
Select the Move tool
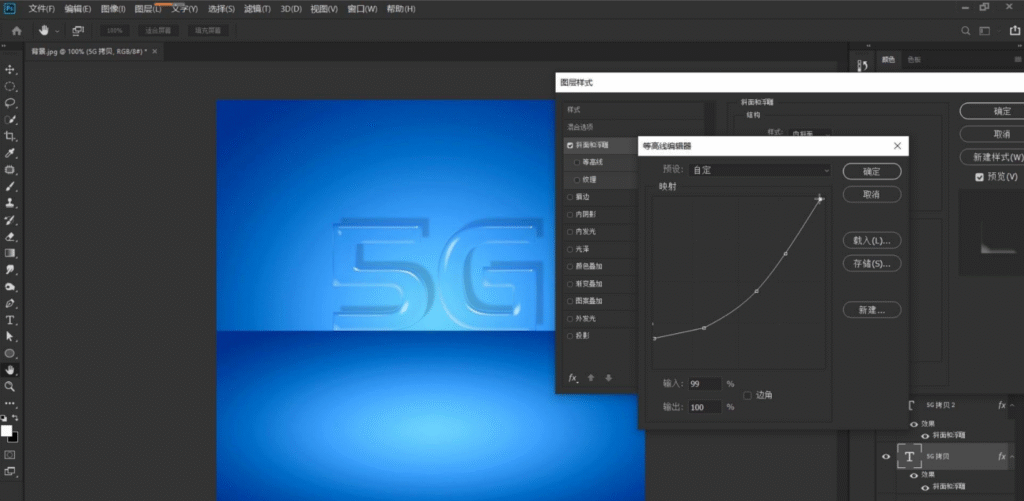tap(10, 69)
